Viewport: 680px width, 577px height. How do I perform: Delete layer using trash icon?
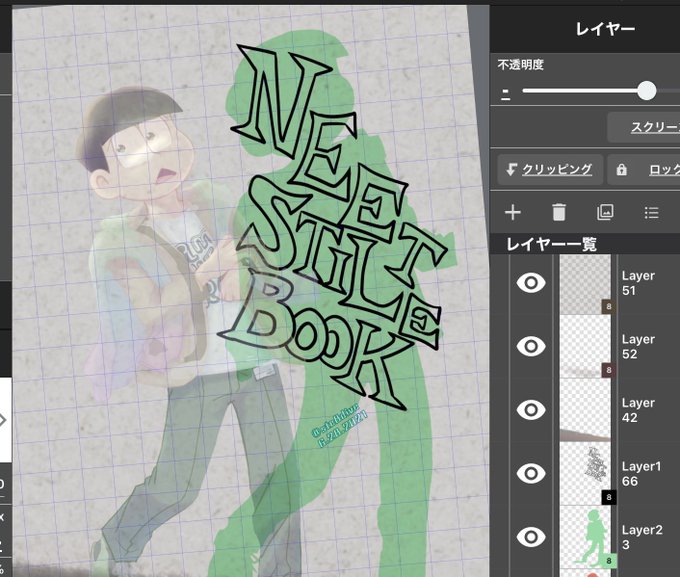click(x=559, y=213)
